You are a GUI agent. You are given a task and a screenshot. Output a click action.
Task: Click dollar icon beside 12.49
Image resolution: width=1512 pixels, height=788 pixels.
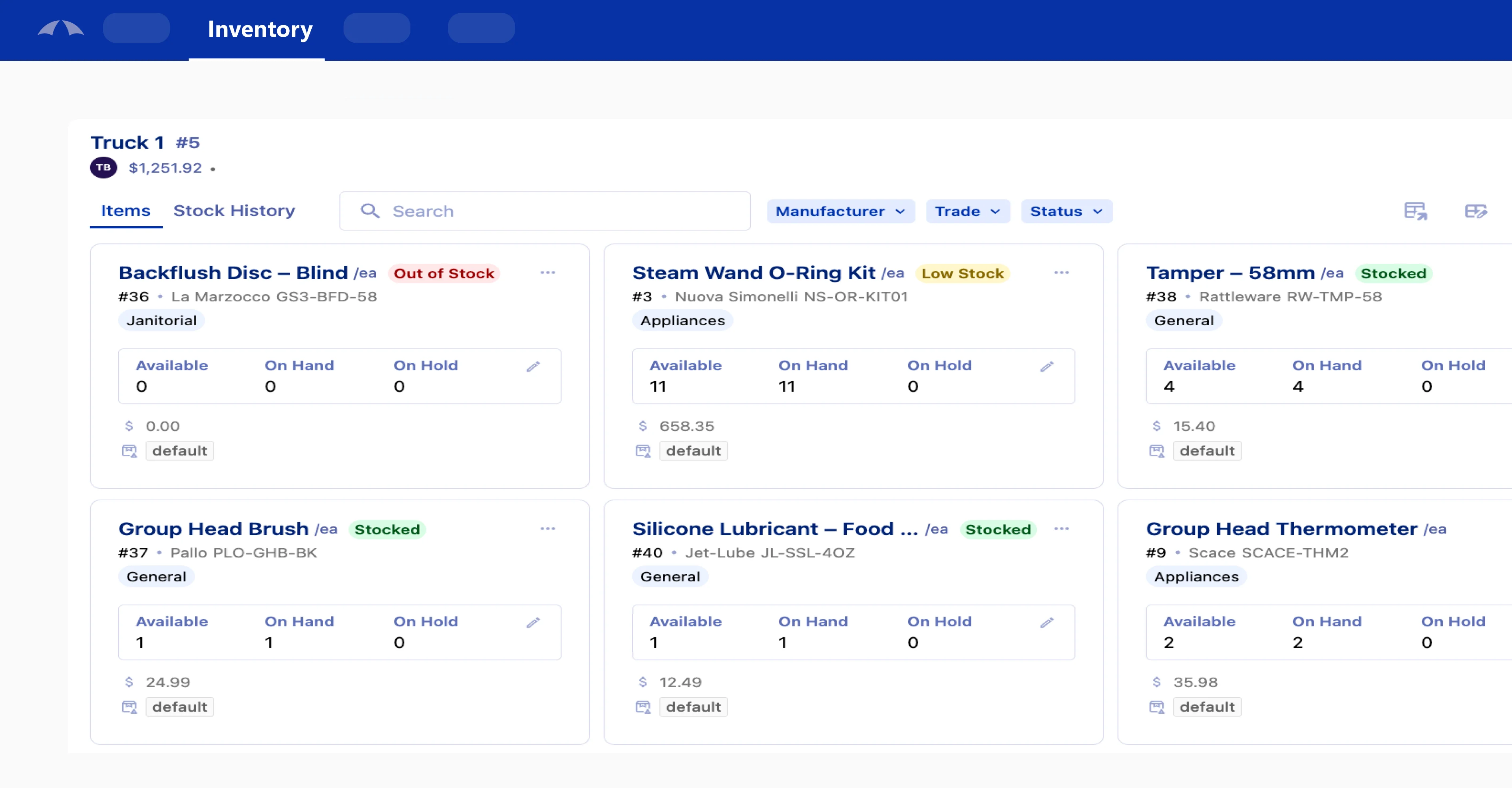click(643, 682)
